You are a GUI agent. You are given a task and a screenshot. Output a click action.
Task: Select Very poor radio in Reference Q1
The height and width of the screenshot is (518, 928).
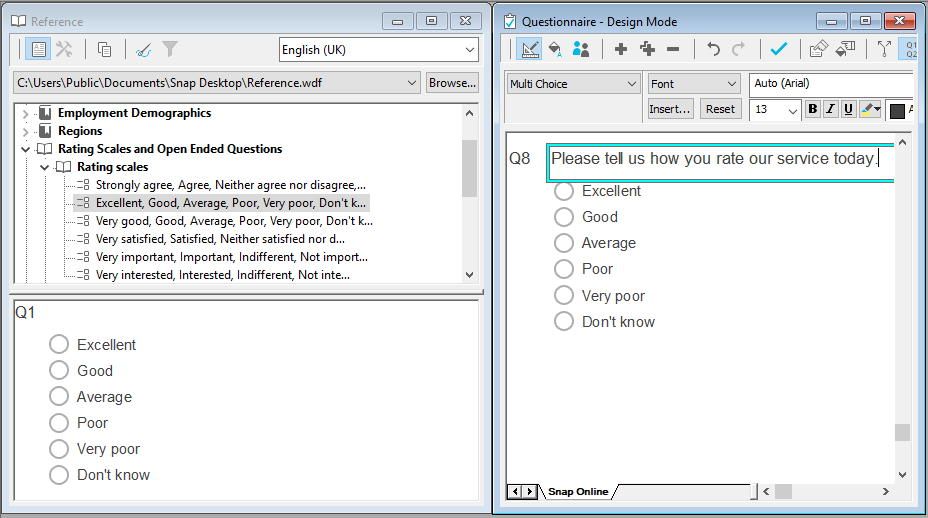click(x=59, y=449)
